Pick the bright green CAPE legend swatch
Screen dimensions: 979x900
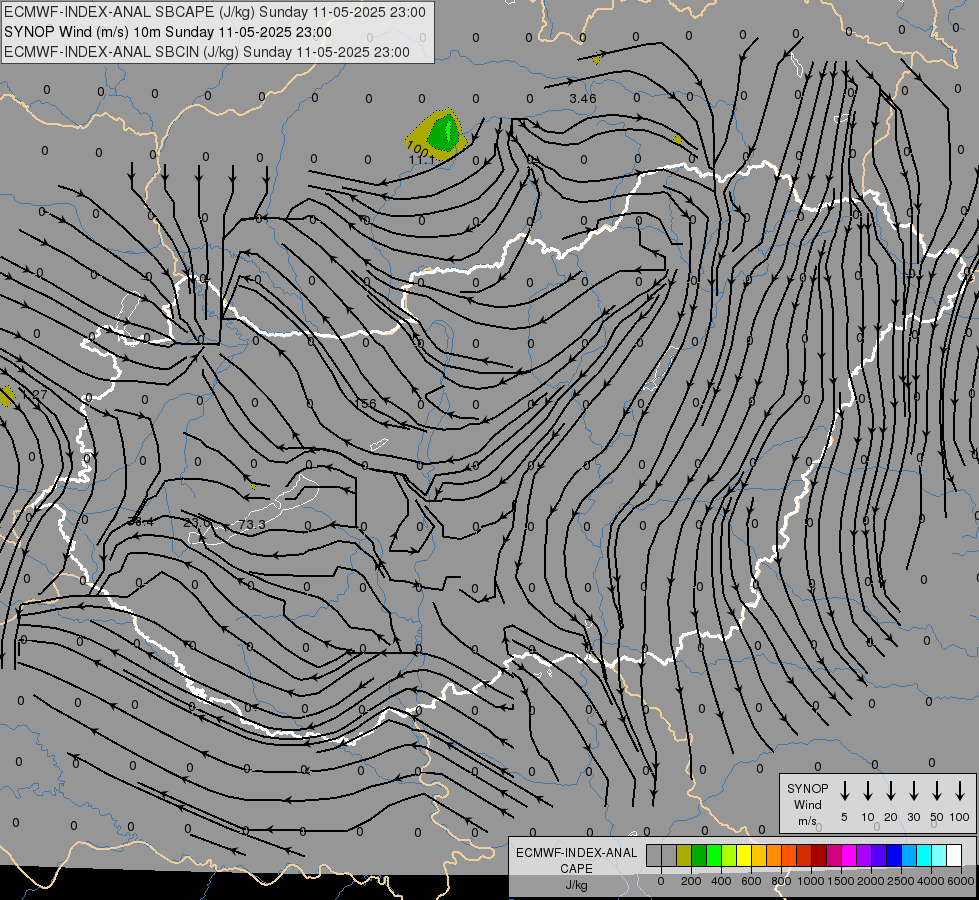click(x=714, y=855)
